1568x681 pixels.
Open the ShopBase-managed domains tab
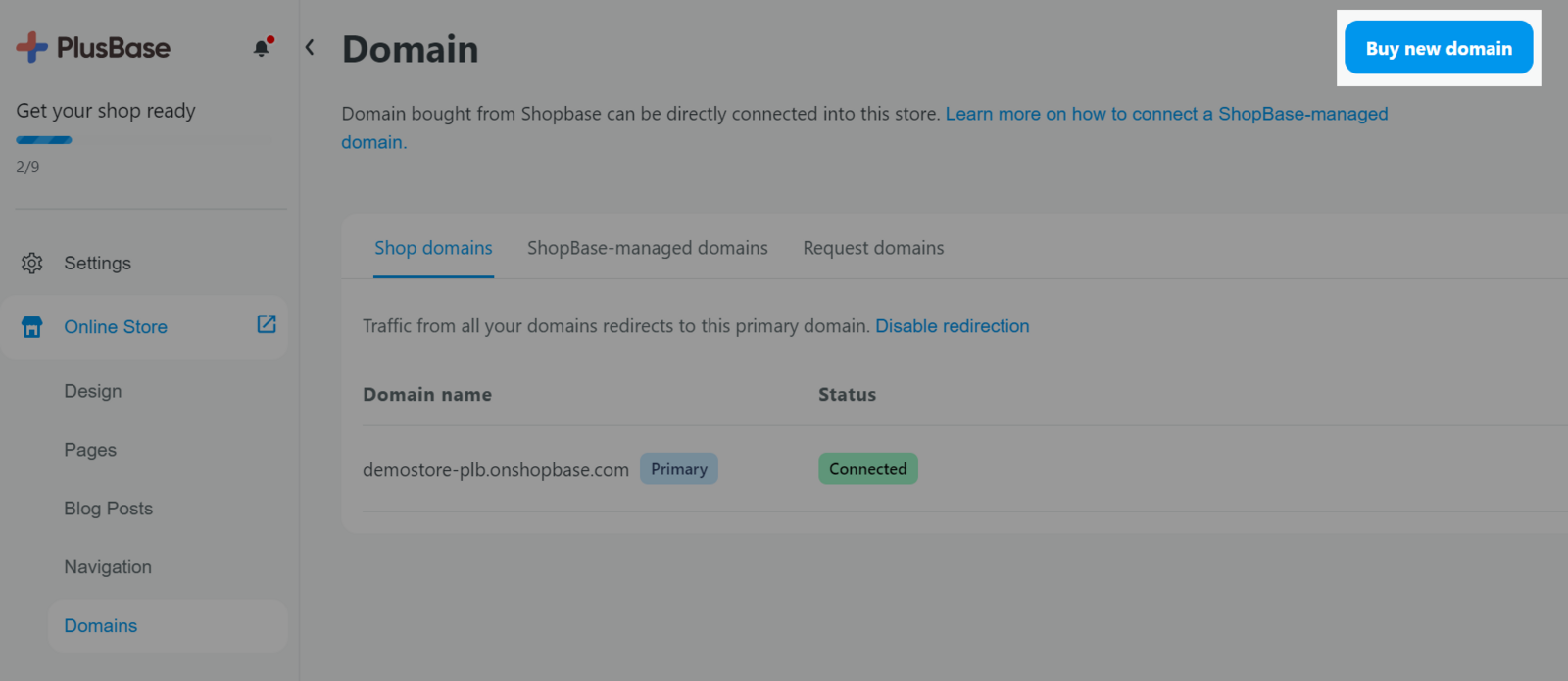(x=647, y=249)
